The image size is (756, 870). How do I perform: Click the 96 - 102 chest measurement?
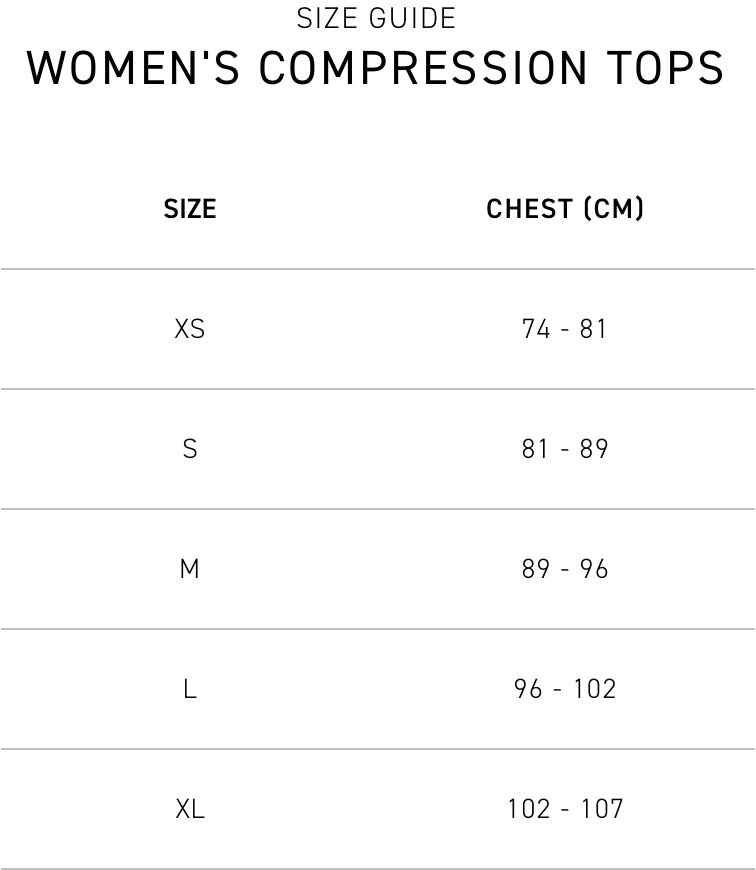click(x=565, y=689)
